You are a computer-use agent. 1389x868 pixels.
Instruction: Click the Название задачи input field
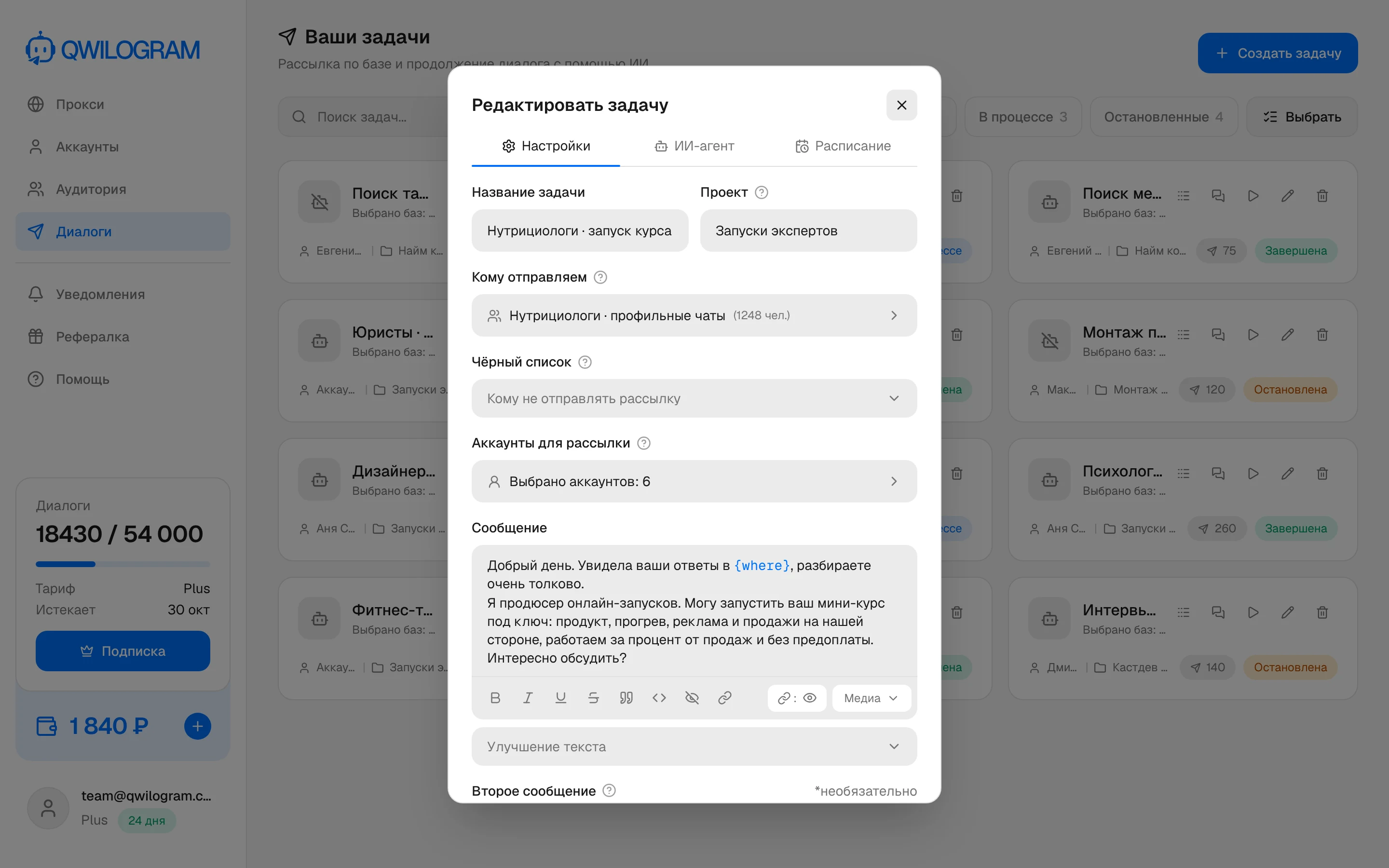pos(580,231)
